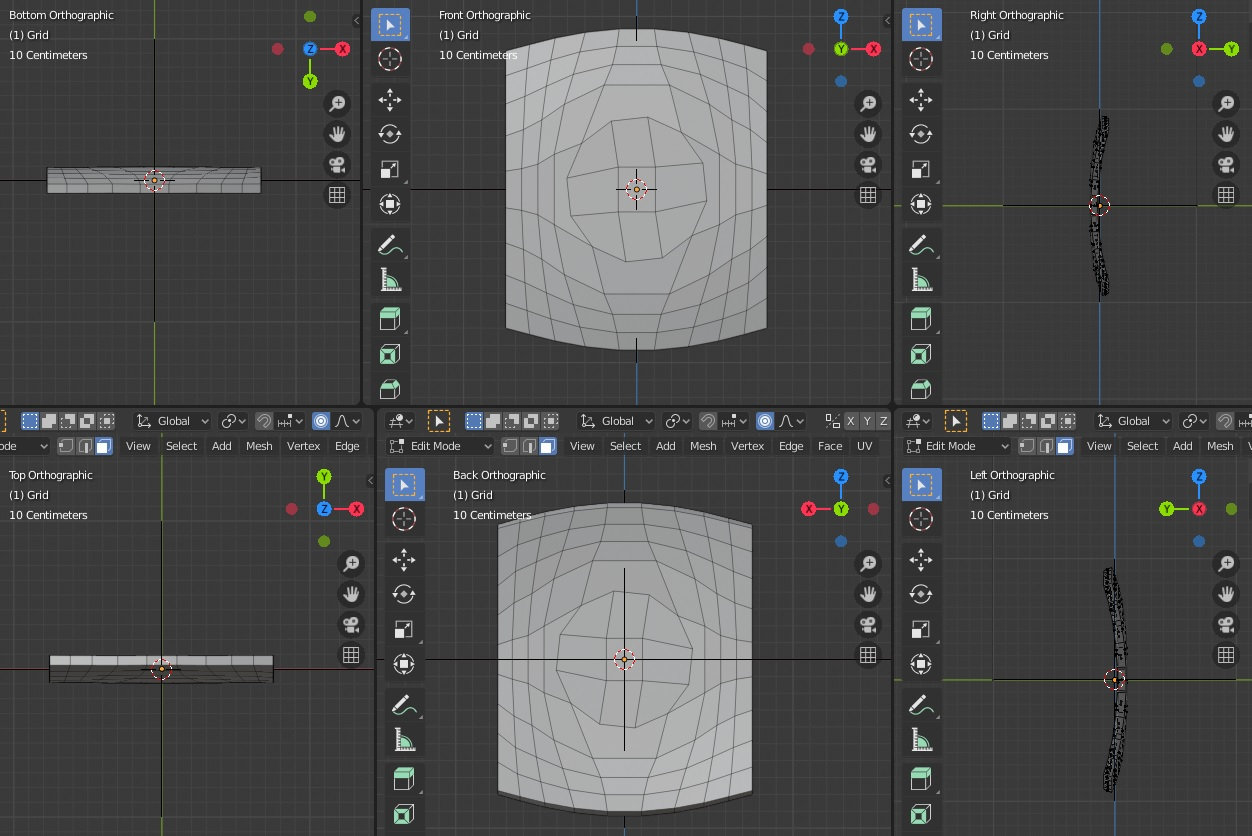1252x836 pixels.
Task: Open the Edit Mode dropdown in Back Orthographic viewport
Action: click(441, 446)
